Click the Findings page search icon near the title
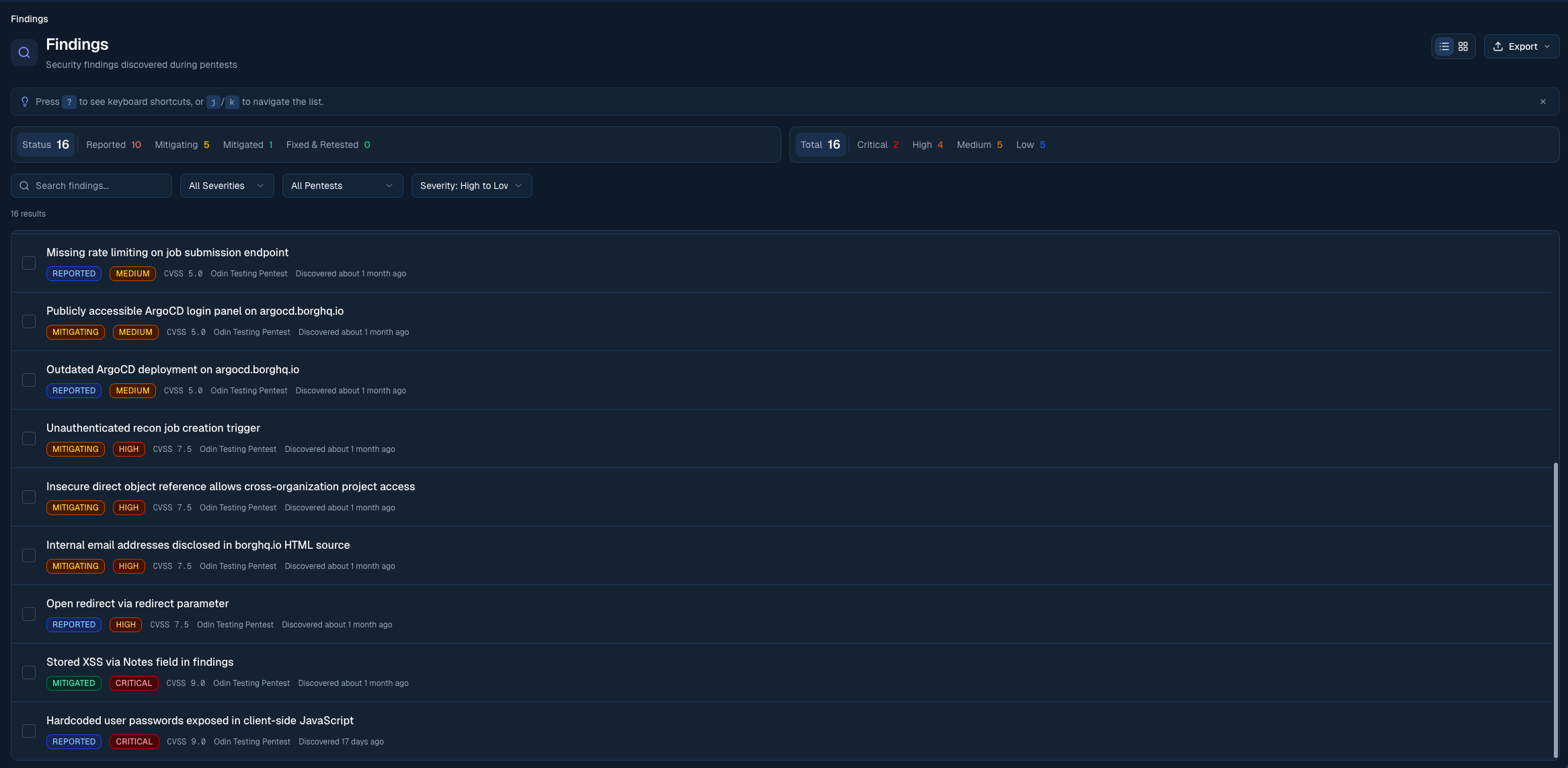This screenshot has width=1568, height=768. coord(24,52)
